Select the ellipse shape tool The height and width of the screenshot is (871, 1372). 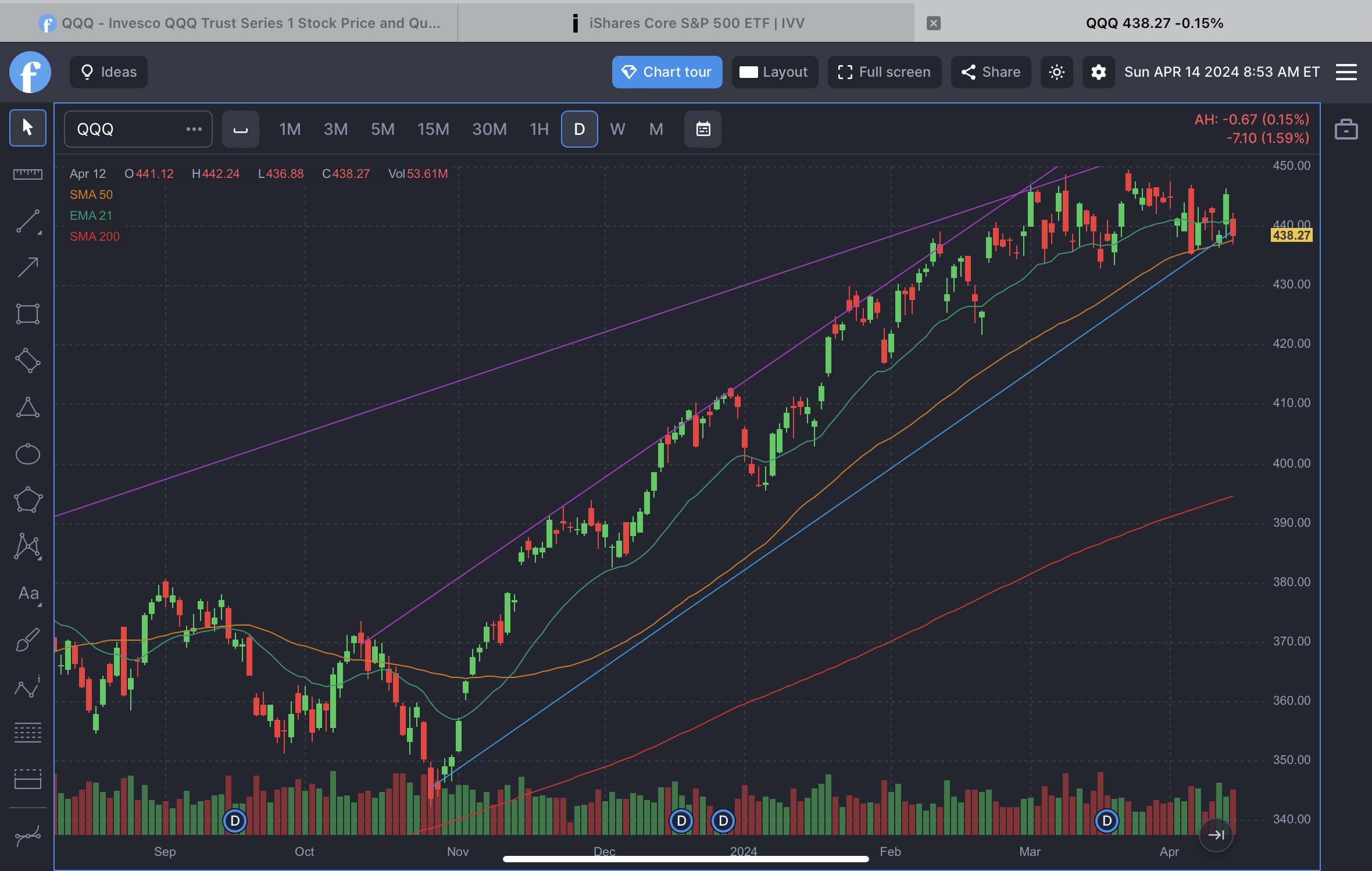(x=27, y=454)
